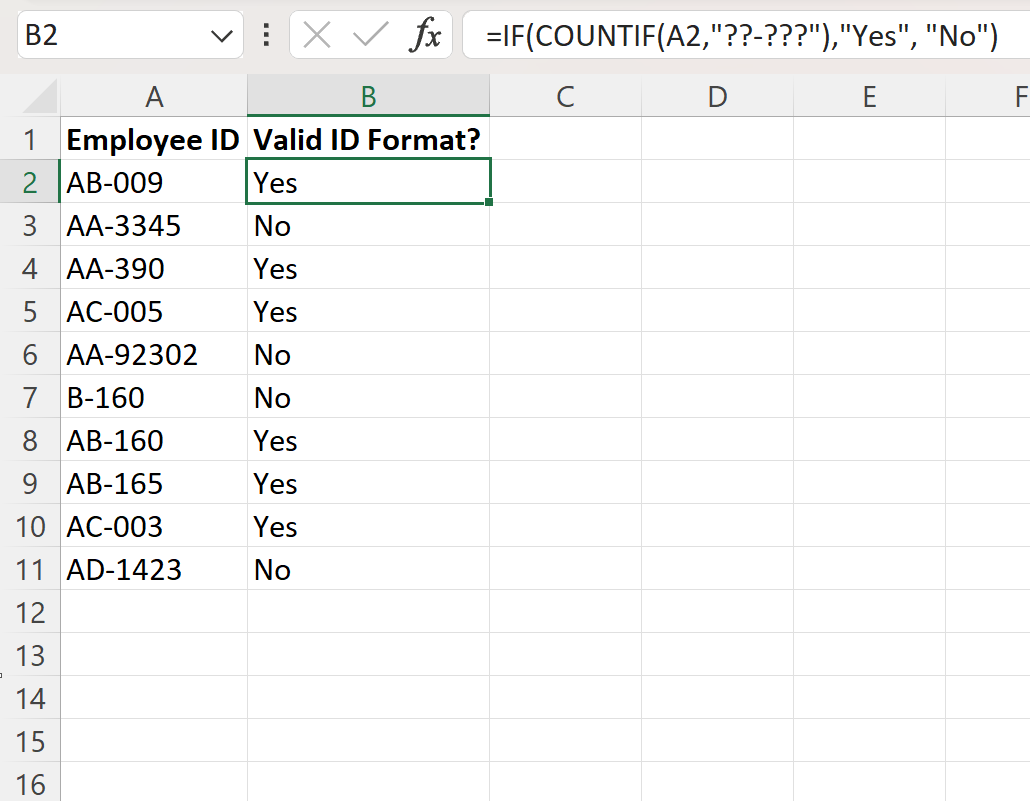Select column E header
This screenshot has width=1030, height=801.
pos(869,97)
